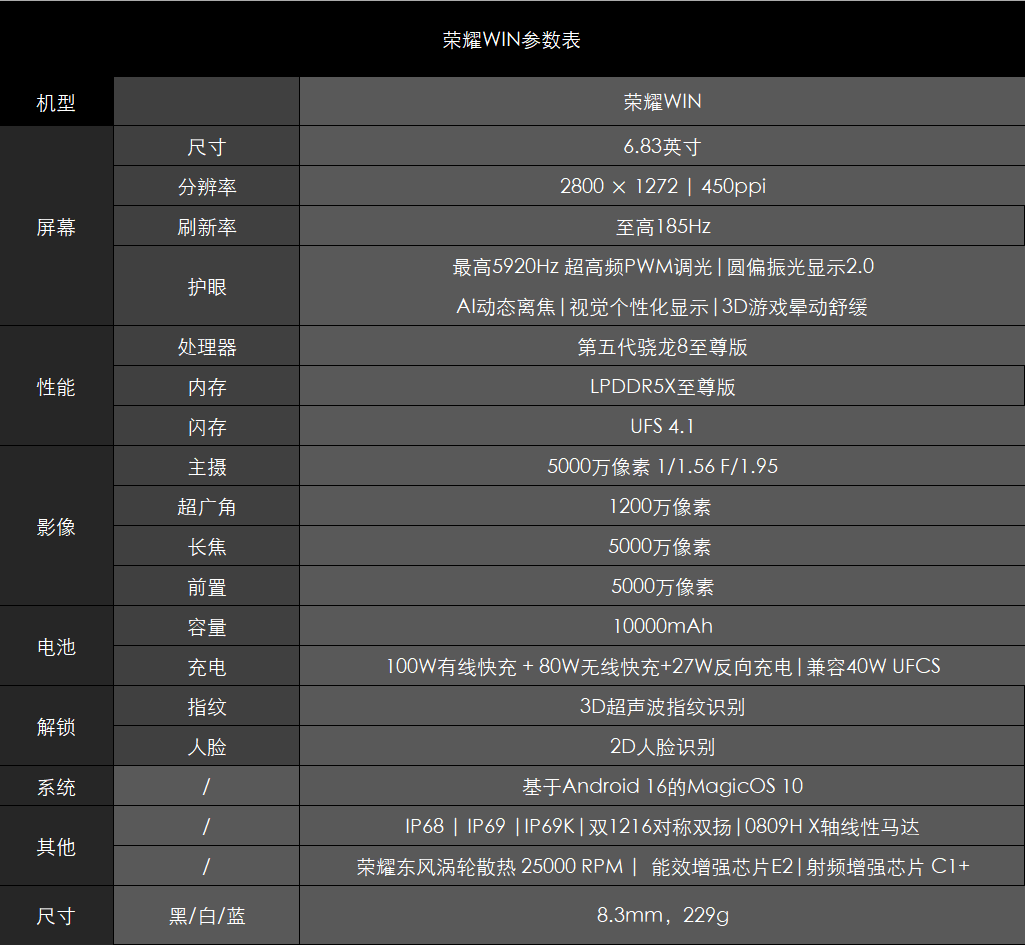Click the 10000mAh battery capacity value
The height and width of the screenshot is (945, 1025).
click(x=662, y=627)
